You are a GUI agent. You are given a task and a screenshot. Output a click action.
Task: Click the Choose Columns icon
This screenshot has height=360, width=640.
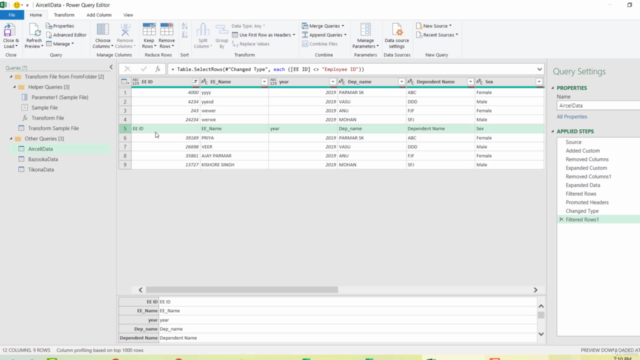(102, 30)
